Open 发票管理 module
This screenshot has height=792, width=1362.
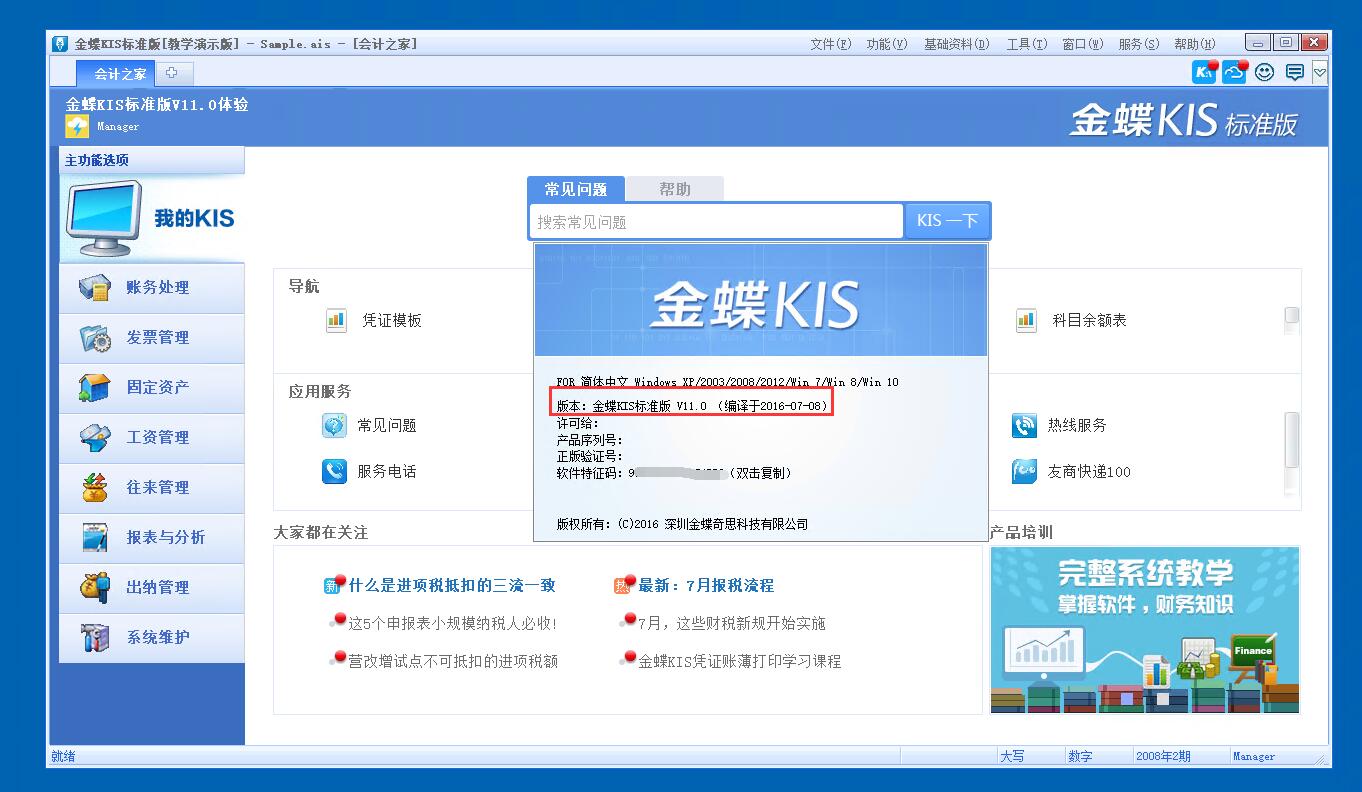click(x=151, y=338)
